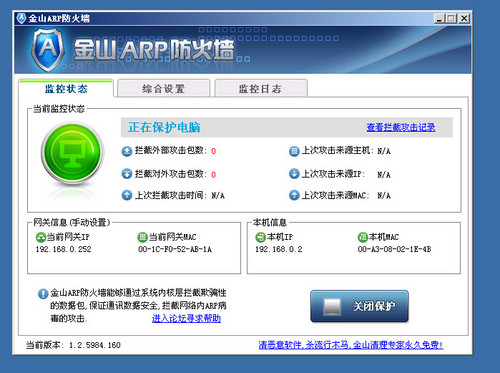Click the blue info icon near description text

(43, 294)
